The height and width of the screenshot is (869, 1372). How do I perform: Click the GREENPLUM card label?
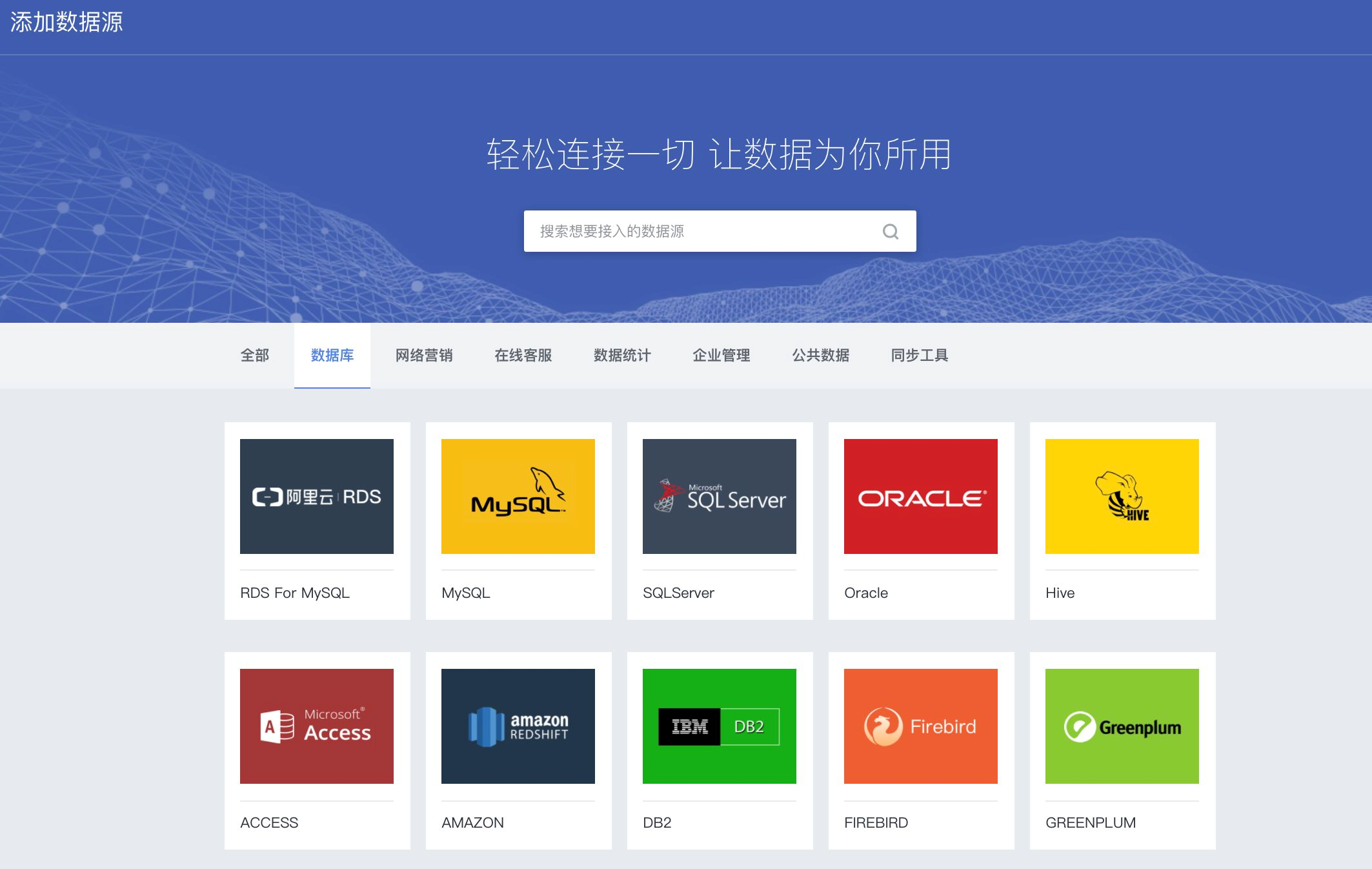[x=1091, y=823]
